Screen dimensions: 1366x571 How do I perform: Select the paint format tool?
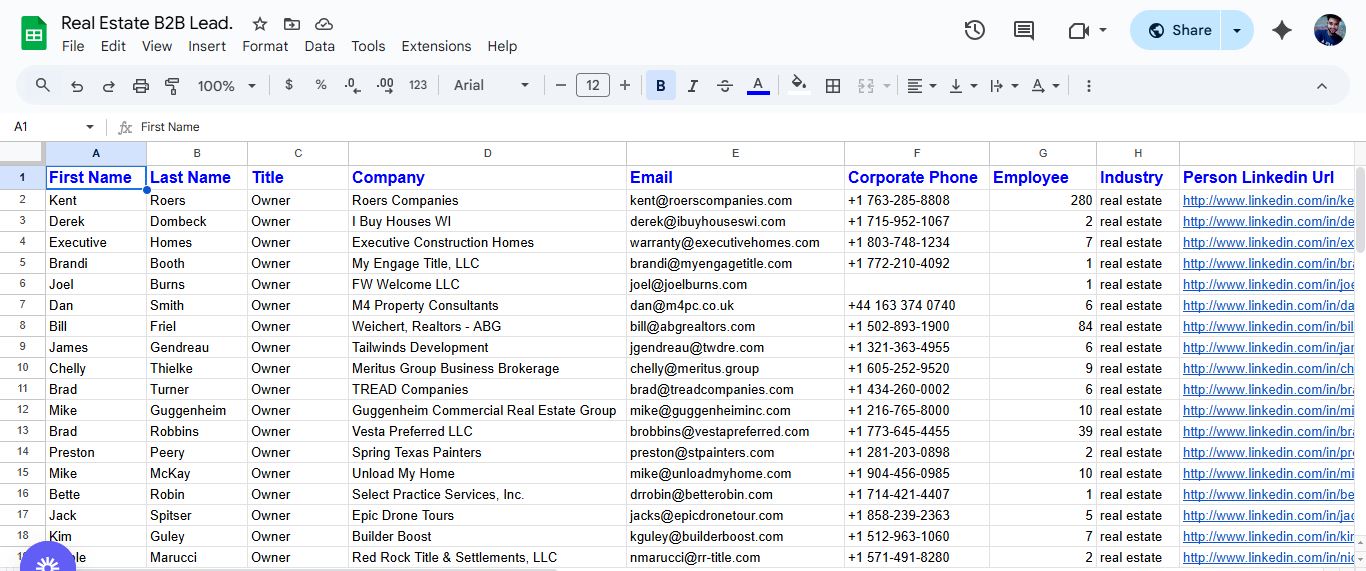pyautogui.click(x=172, y=86)
